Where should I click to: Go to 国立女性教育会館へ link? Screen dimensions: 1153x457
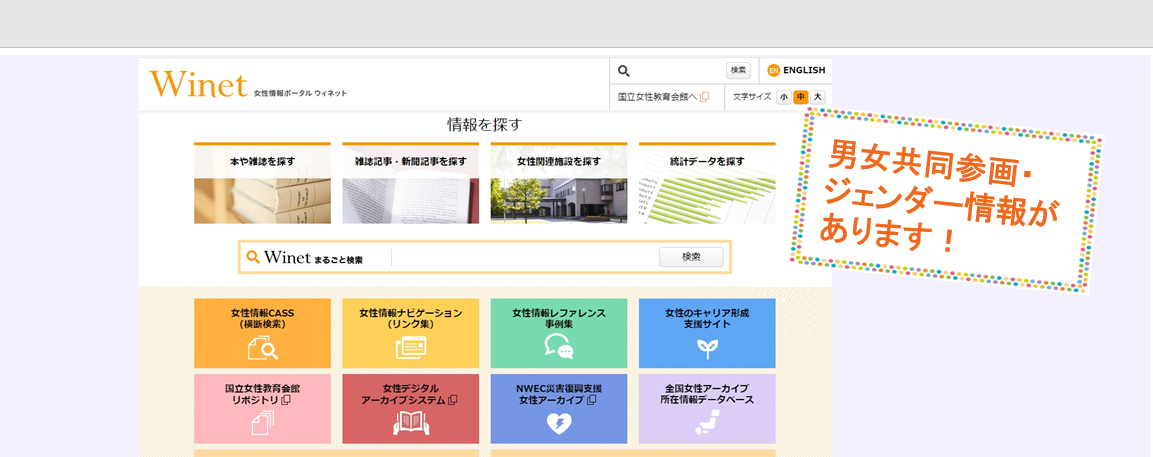point(663,96)
